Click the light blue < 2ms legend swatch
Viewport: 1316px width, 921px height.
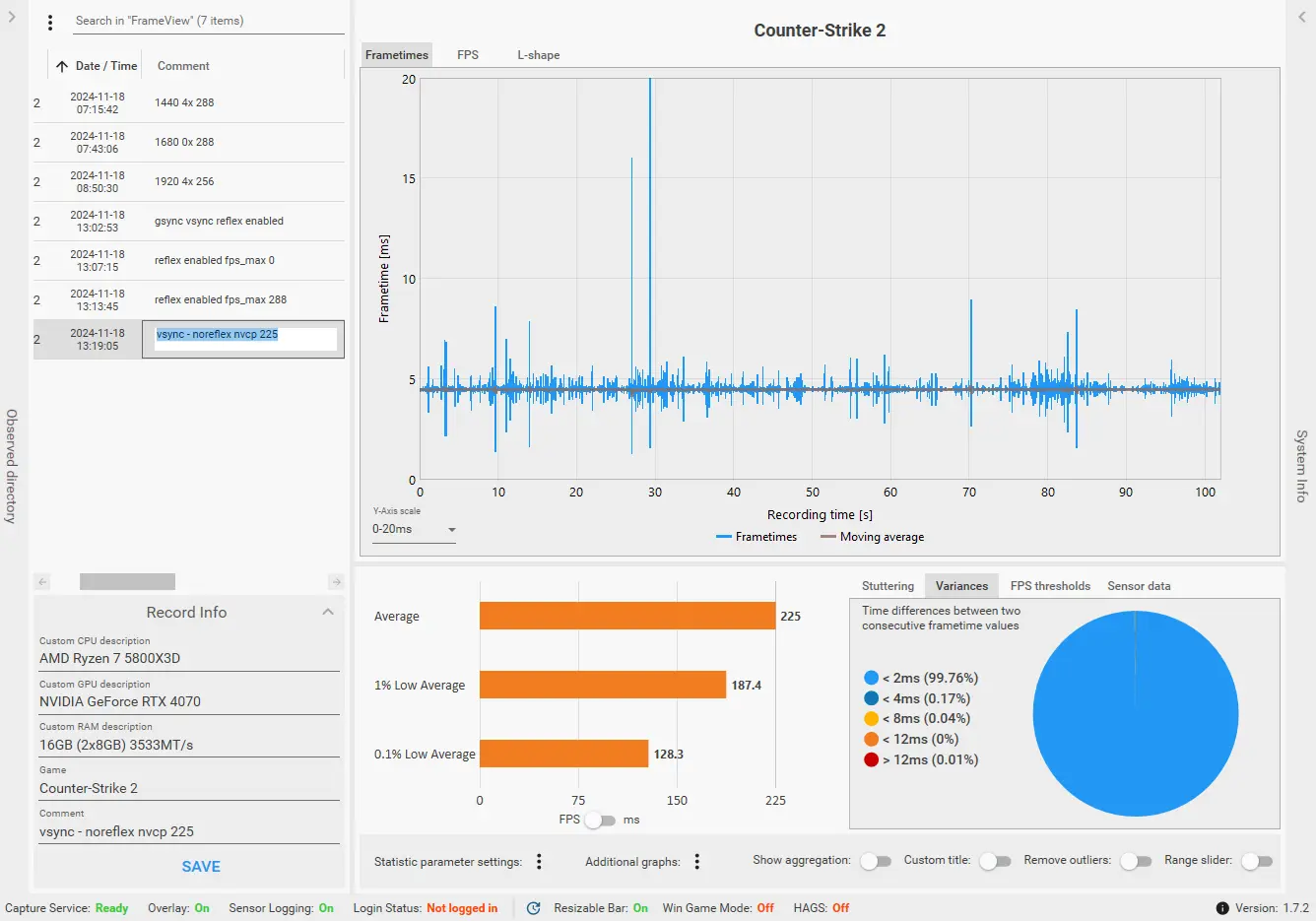pyautogui.click(x=871, y=678)
